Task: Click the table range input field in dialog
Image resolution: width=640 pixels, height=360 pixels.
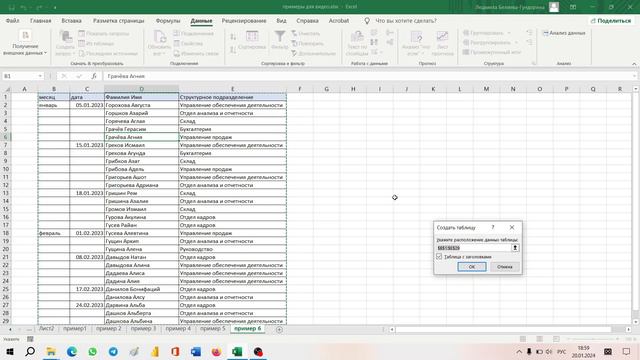Action: coord(473,248)
